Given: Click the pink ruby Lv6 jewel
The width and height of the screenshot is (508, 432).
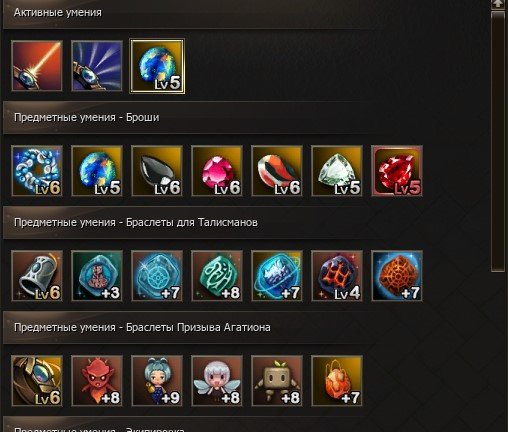Looking at the screenshot, I should click(217, 171).
